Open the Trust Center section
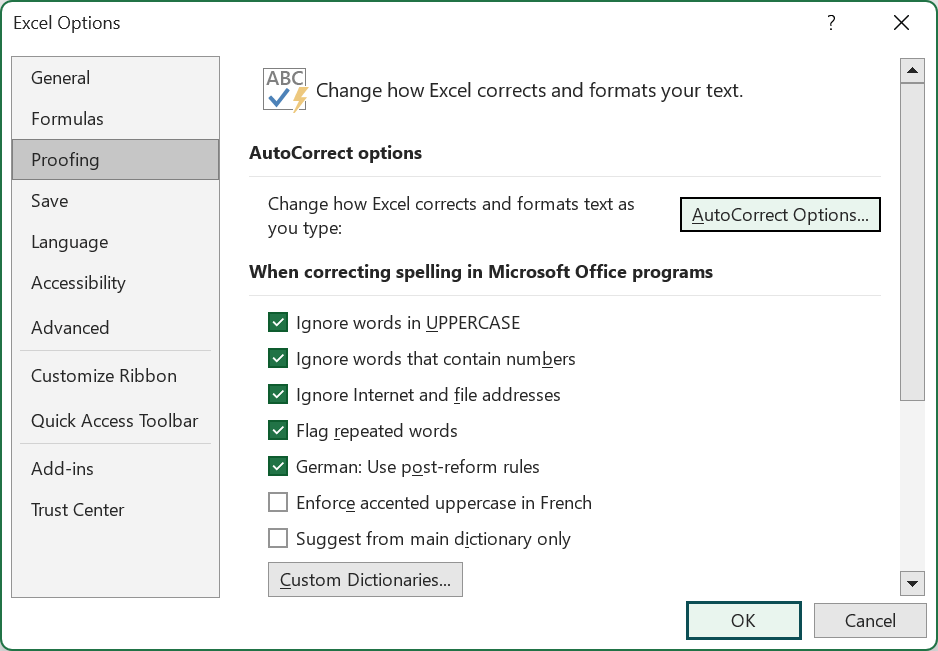Viewport: 938px width, 651px height. point(77,510)
